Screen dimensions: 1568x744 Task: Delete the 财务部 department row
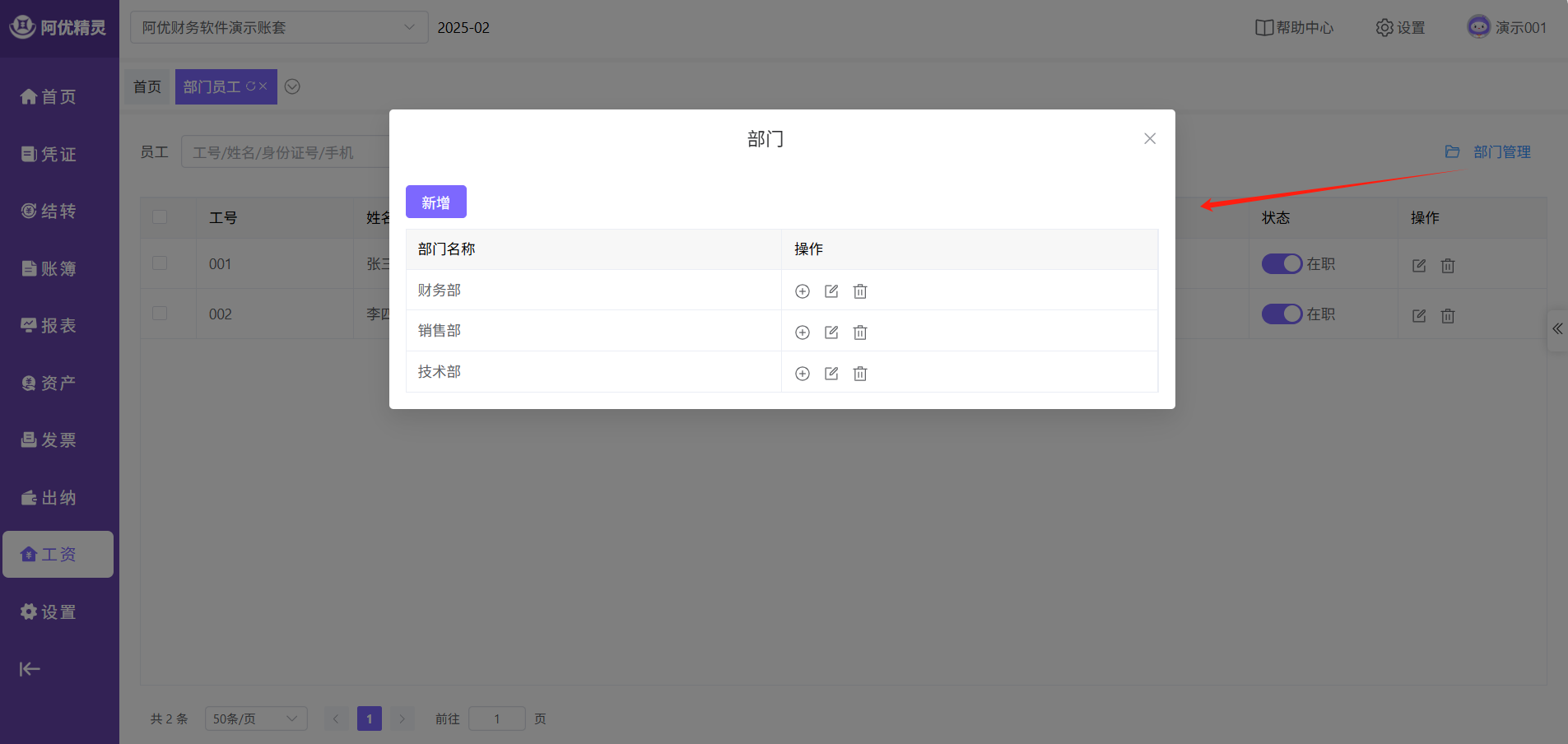tap(860, 291)
